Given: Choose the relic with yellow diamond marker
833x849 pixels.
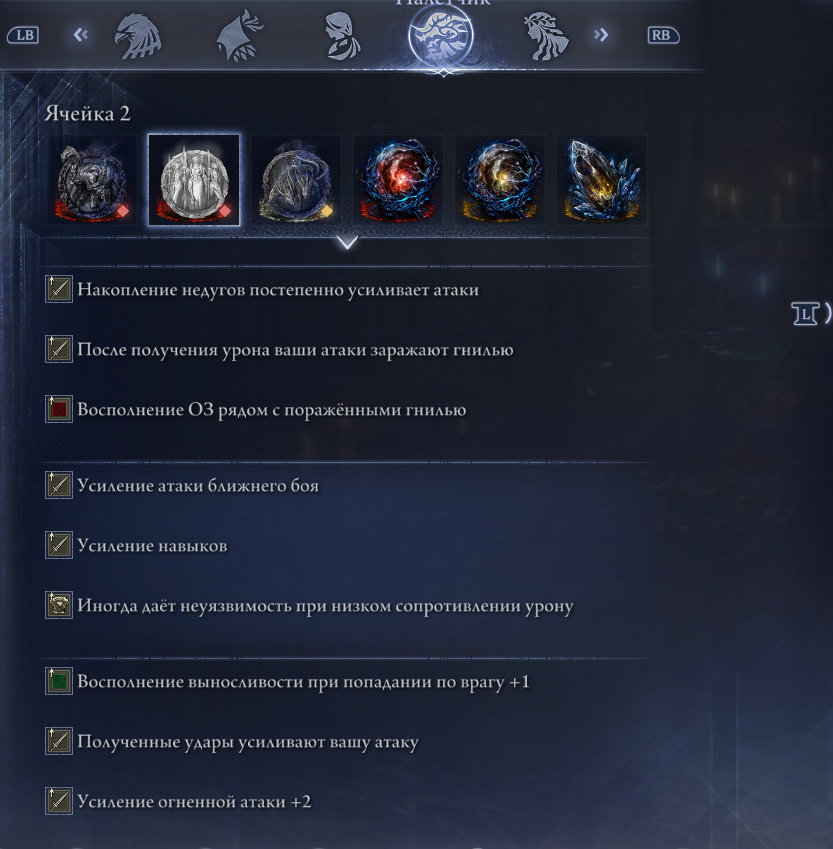Looking at the screenshot, I should click(x=296, y=180).
